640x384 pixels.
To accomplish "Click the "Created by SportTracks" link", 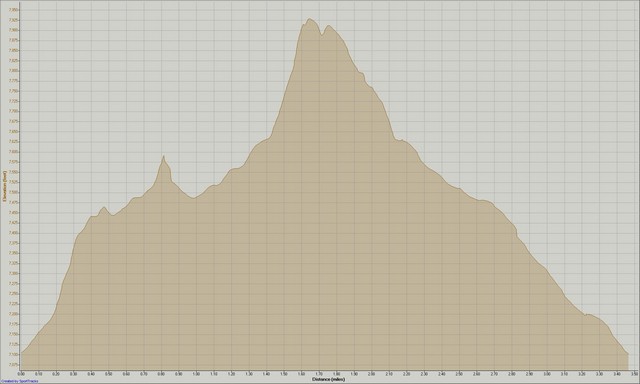I will [x=19, y=382].
